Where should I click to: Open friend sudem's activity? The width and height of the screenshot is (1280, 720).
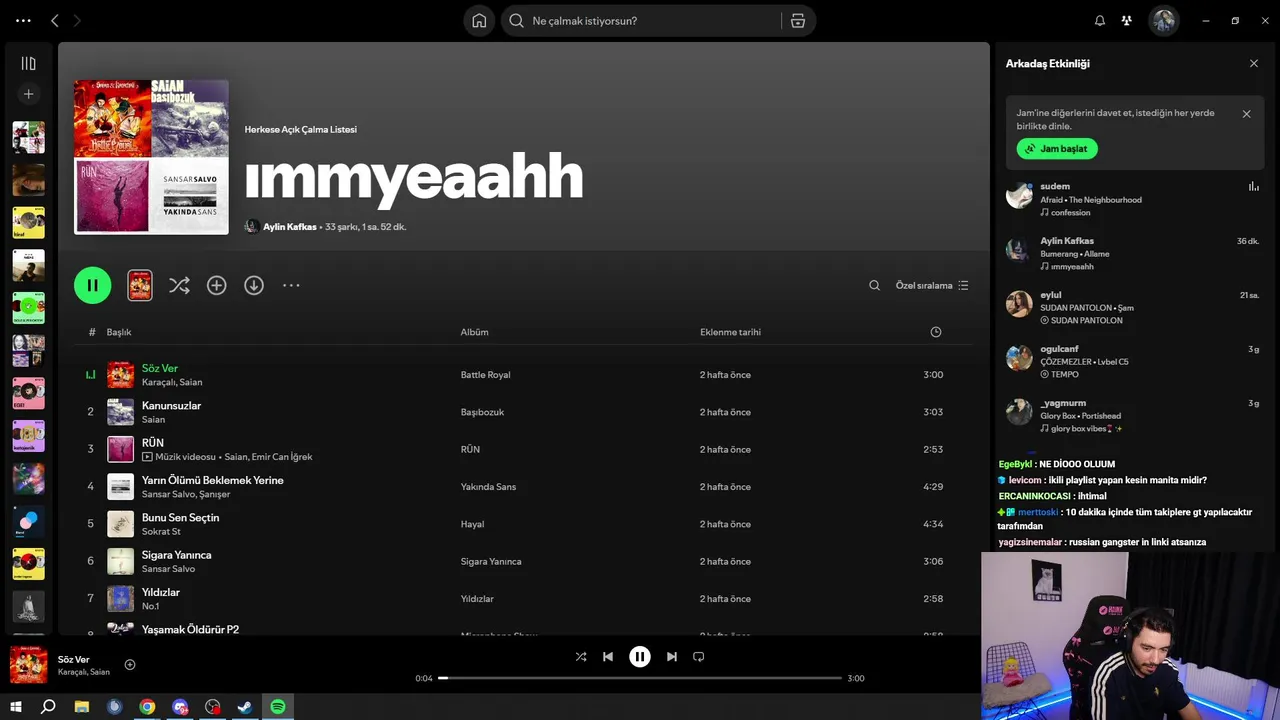click(x=1132, y=199)
